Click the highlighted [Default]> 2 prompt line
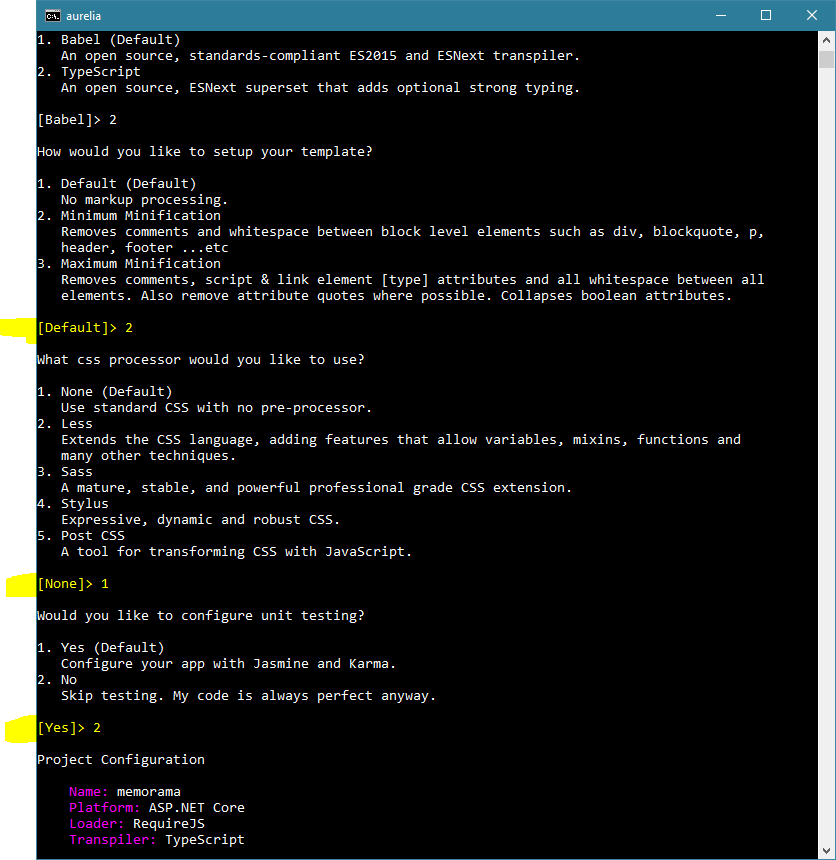 (x=85, y=328)
